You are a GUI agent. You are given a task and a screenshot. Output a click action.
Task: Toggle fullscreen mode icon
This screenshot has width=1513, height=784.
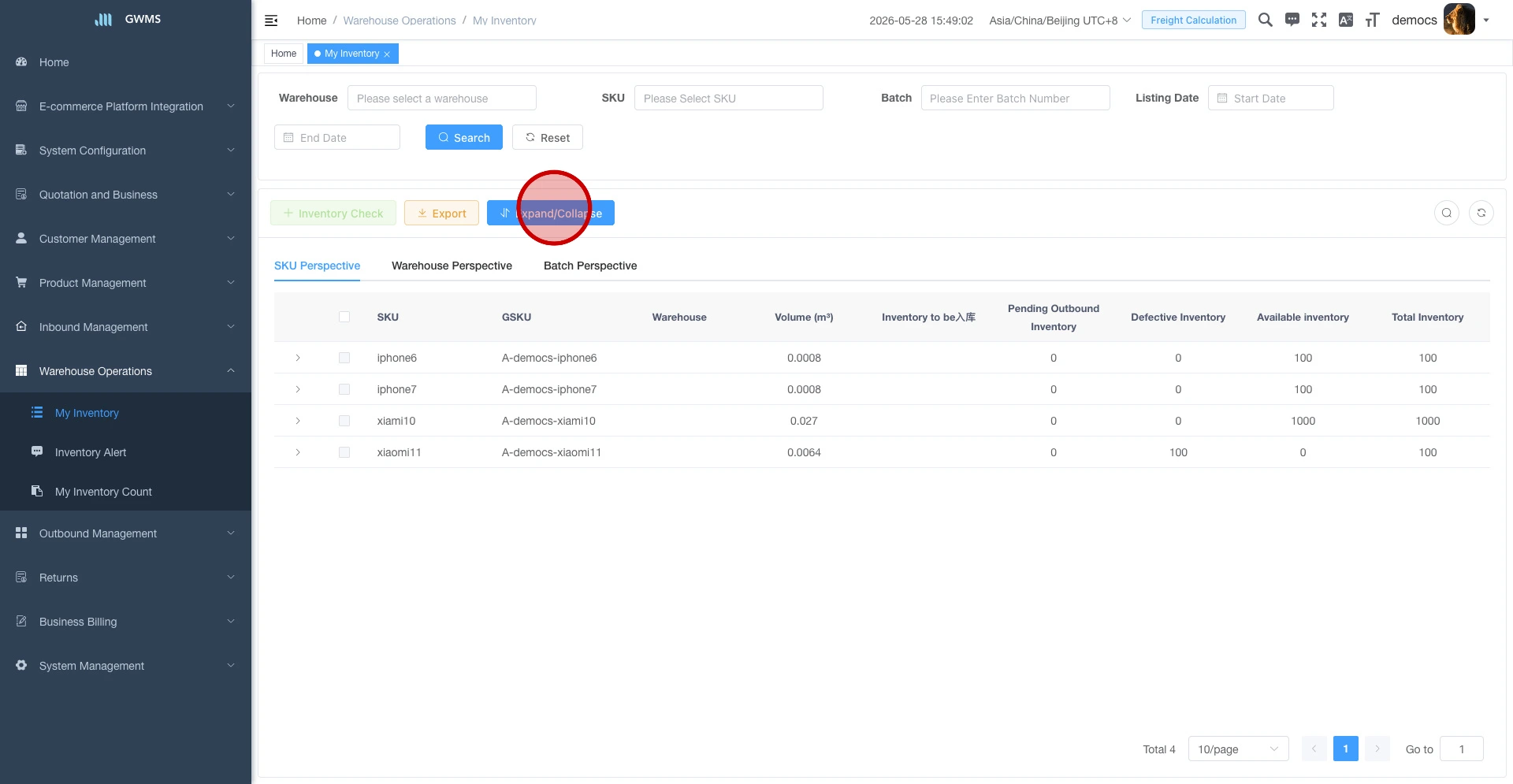coord(1319,20)
